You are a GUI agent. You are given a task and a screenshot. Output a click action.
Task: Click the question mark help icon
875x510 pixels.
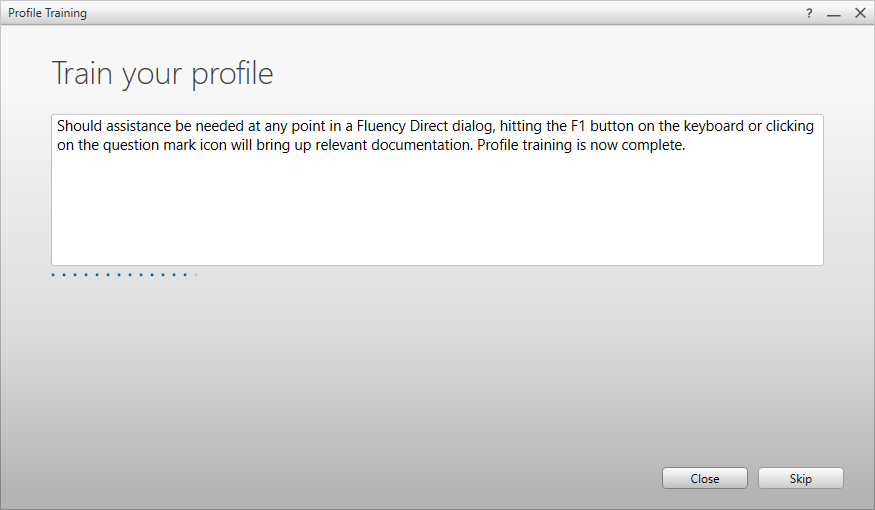809,13
